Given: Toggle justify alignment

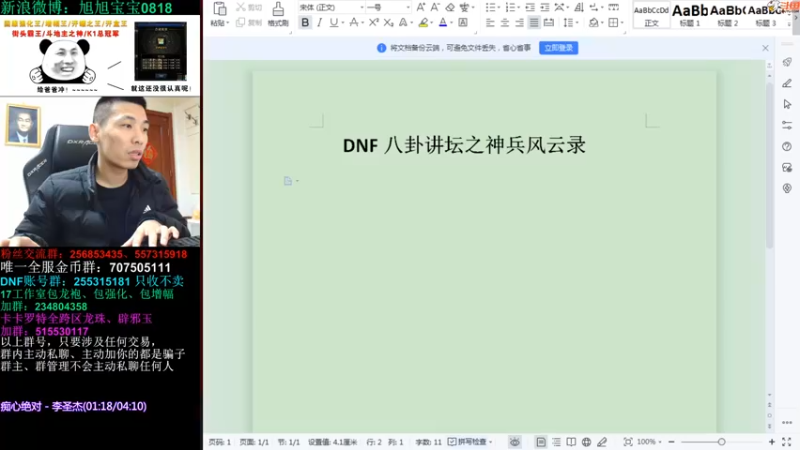Looking at the screenshot, I should [534, 22].
